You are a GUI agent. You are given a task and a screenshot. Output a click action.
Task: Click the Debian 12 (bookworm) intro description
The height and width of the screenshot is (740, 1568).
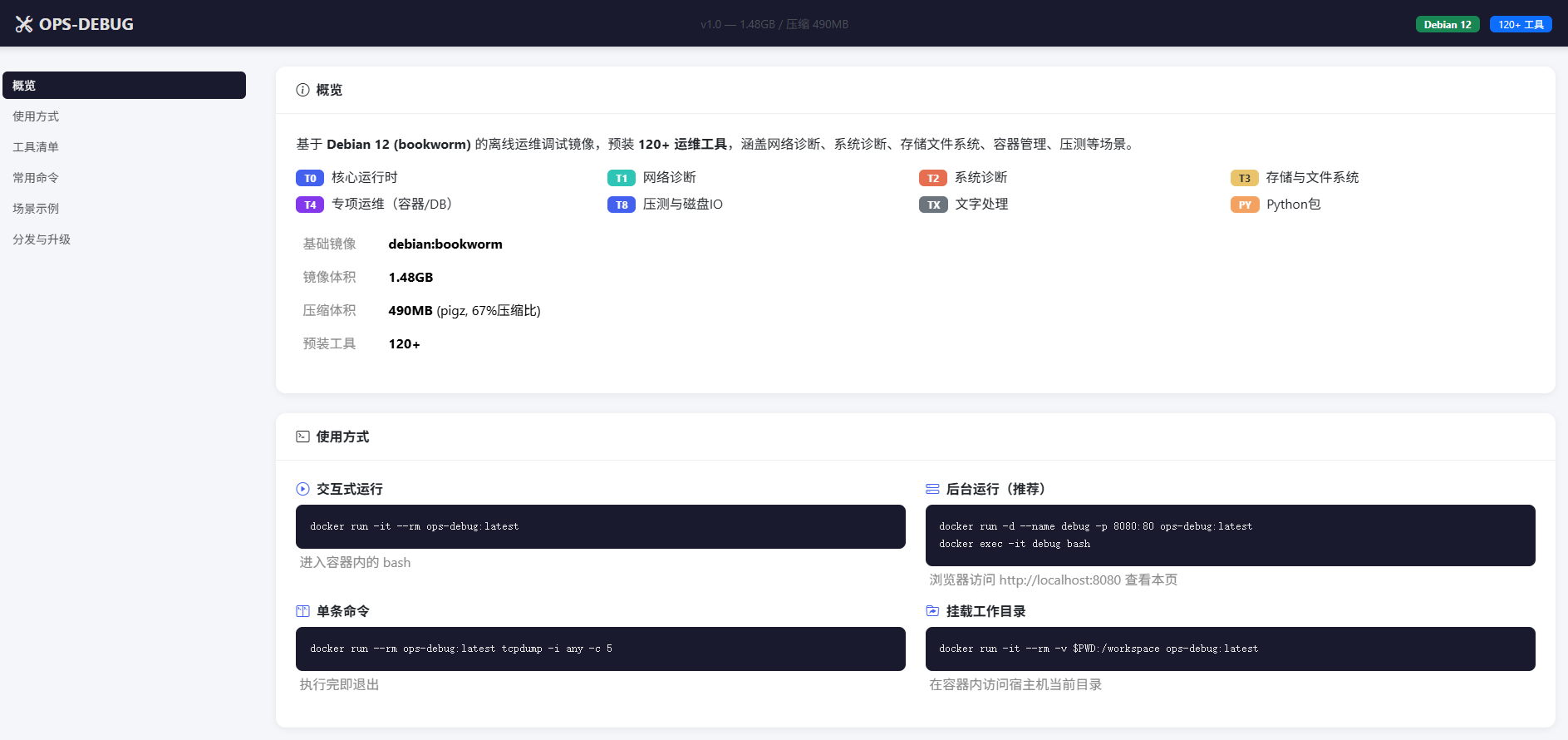[717, 144]
